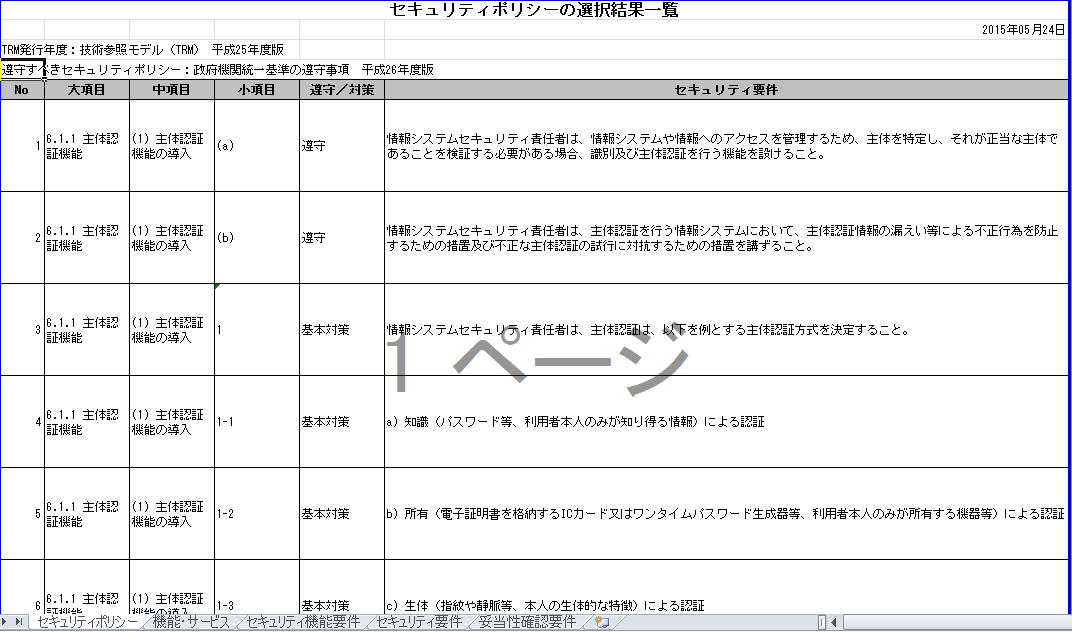Screen dimensions: 1072x632
Task: Open the セキュリティ機能要件 sheet tab
Action: click(303, 622)
